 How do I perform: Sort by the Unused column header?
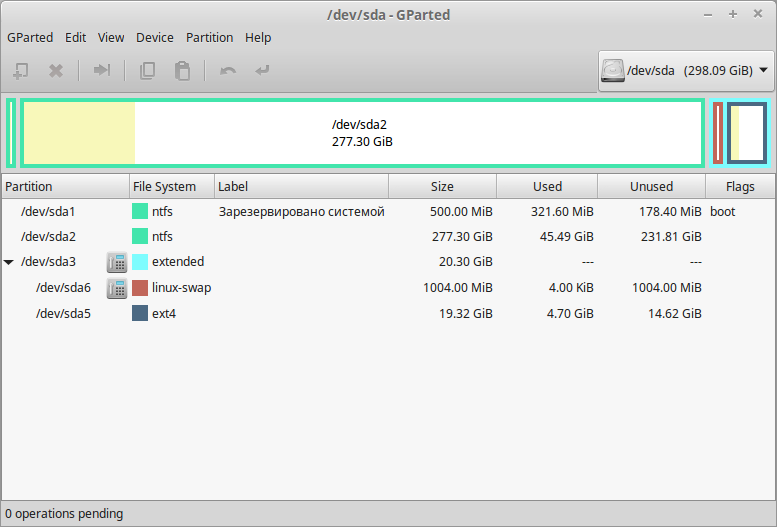click(x=651, y=186)
